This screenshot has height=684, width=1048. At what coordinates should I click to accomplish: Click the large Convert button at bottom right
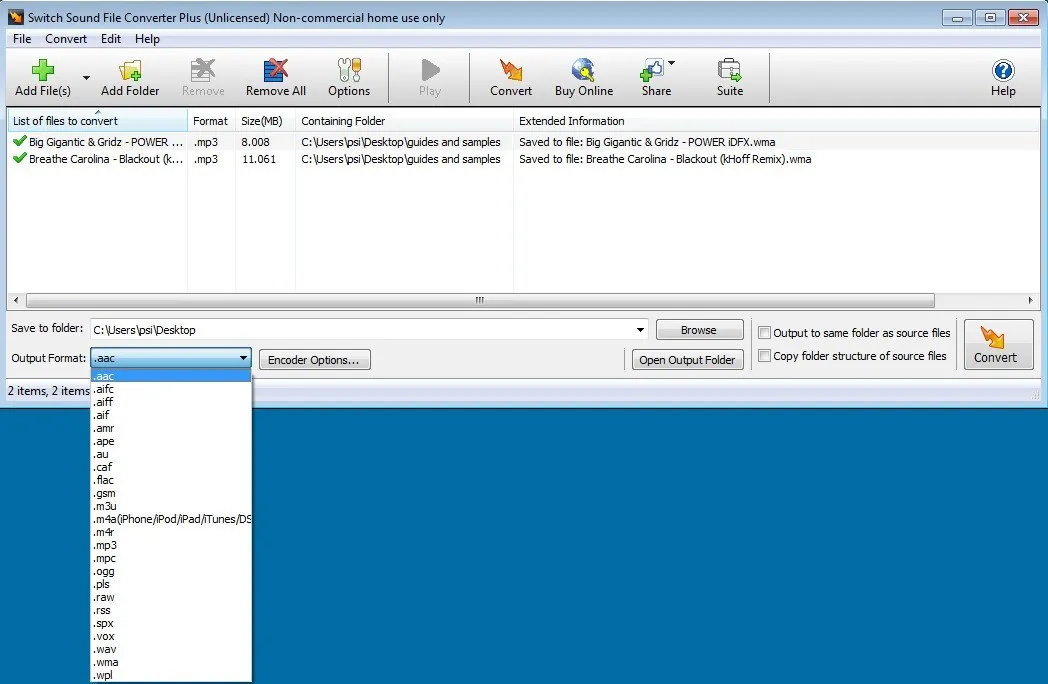(998, 344)
